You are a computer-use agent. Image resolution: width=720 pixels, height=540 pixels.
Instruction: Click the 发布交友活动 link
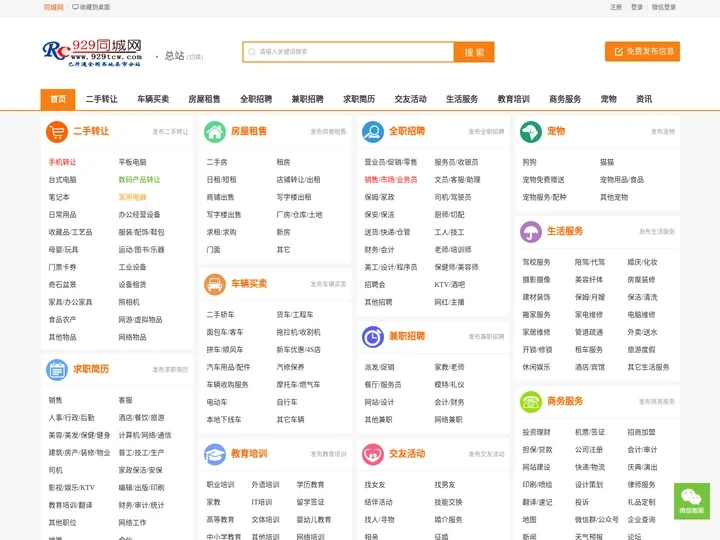click(x=486, y=454)
